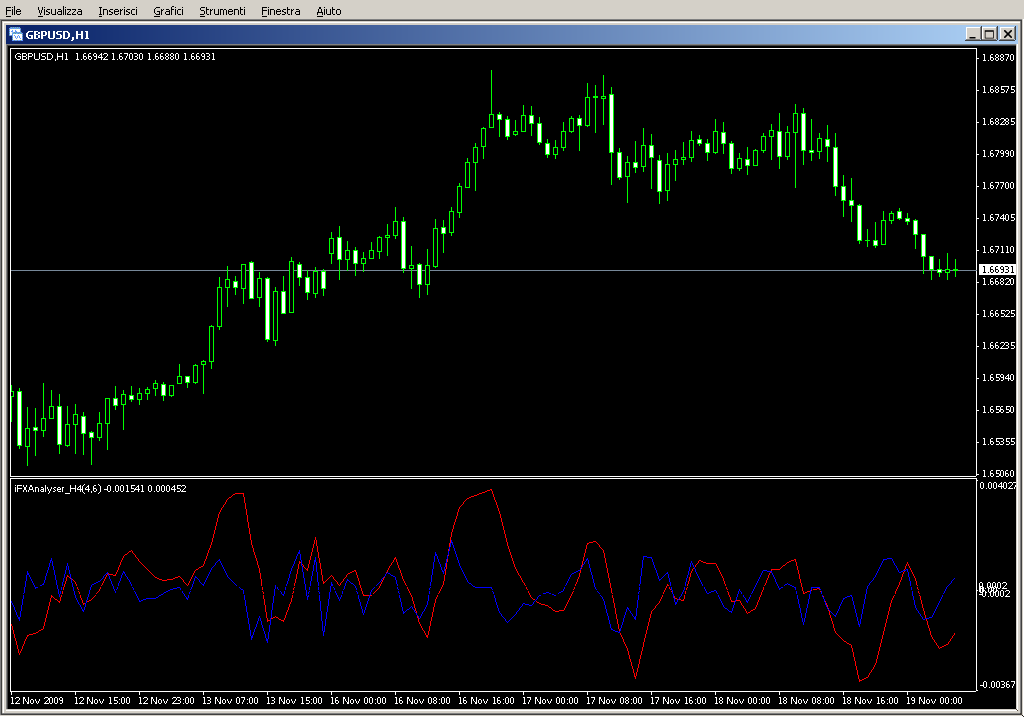The height and width of the screenshot is (717, 1024).
Task: Open the Finestra menu
Action: tap(280, 11)
